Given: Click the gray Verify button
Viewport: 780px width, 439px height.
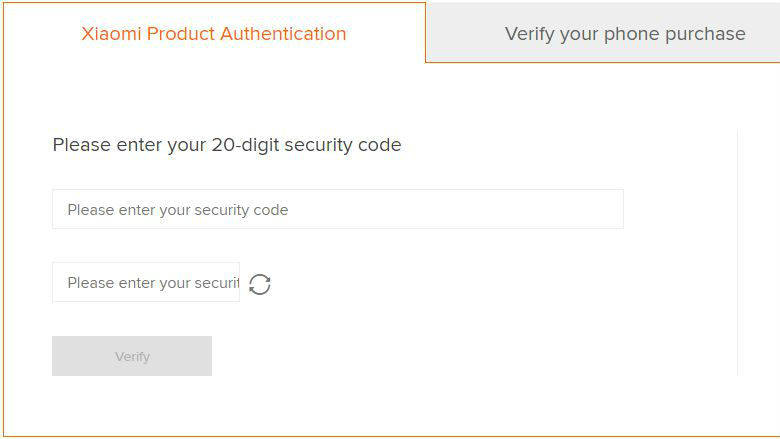Looking at the screenshot, I should 132,356.
